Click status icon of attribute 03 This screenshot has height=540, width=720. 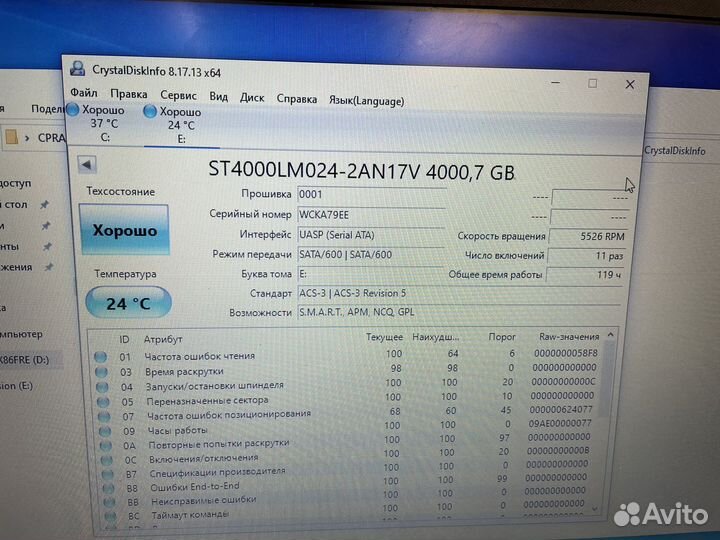tap(101, 371)
